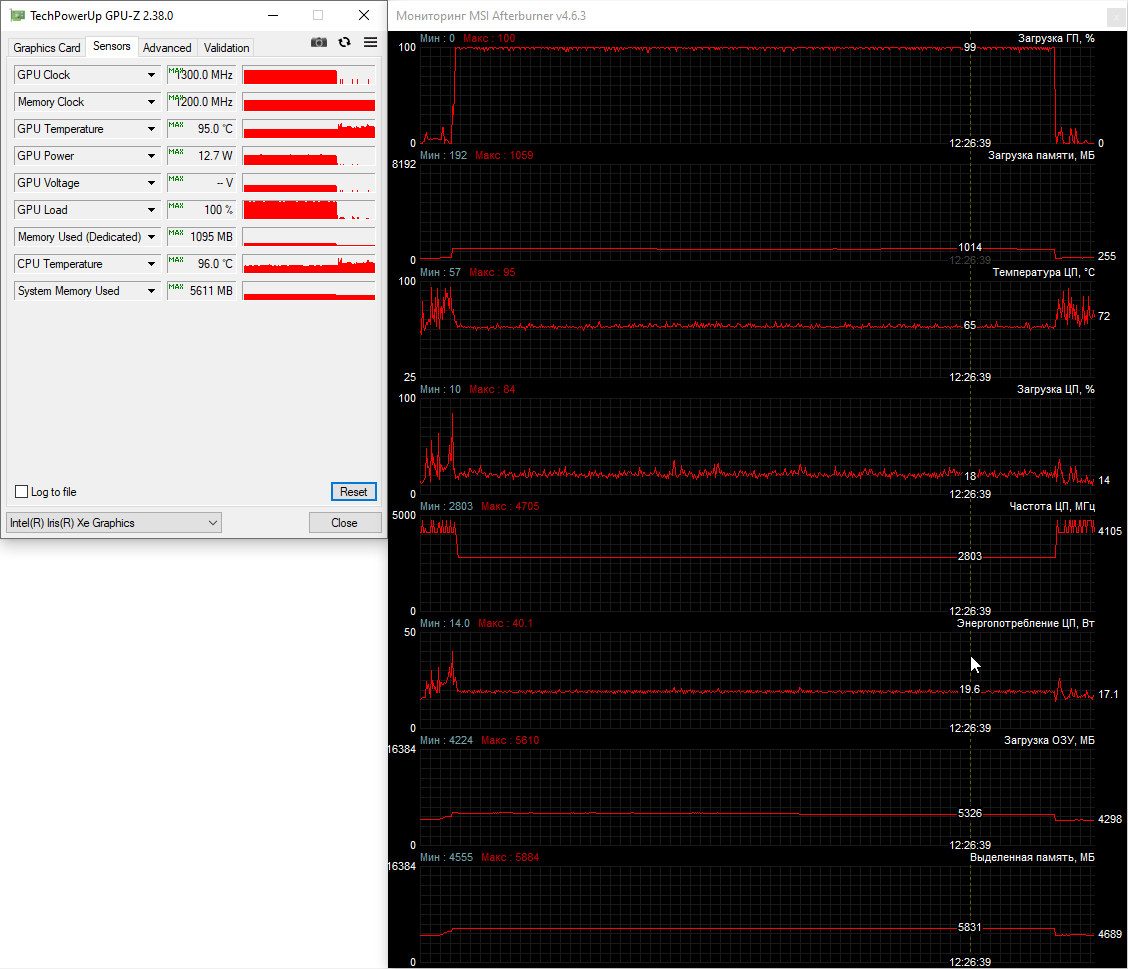Viewport: 1128px width, 969px height.
Task: Click the CPU Temperature history graph
Action: pyautogui.click(x=309, y=264)
